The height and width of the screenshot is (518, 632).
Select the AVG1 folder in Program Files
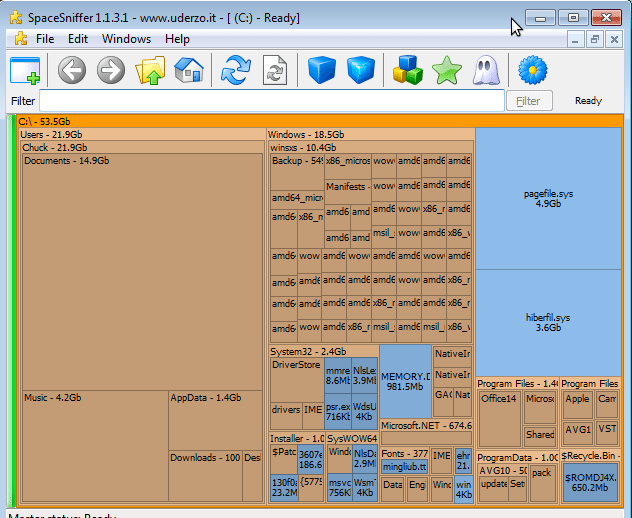(x=577, y=433)
